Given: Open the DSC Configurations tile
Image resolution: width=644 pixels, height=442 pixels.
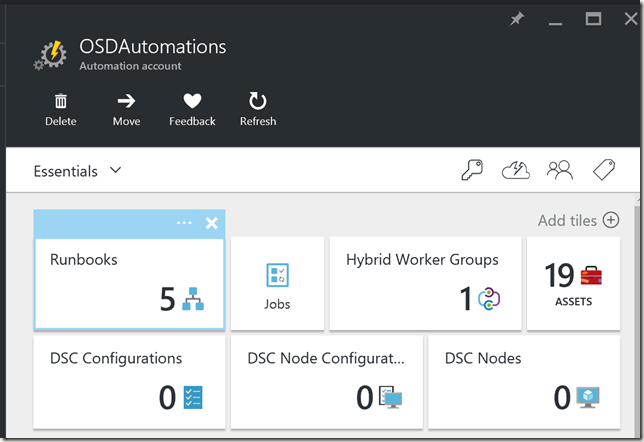Looking at the screenshot, I should [129, 382].
